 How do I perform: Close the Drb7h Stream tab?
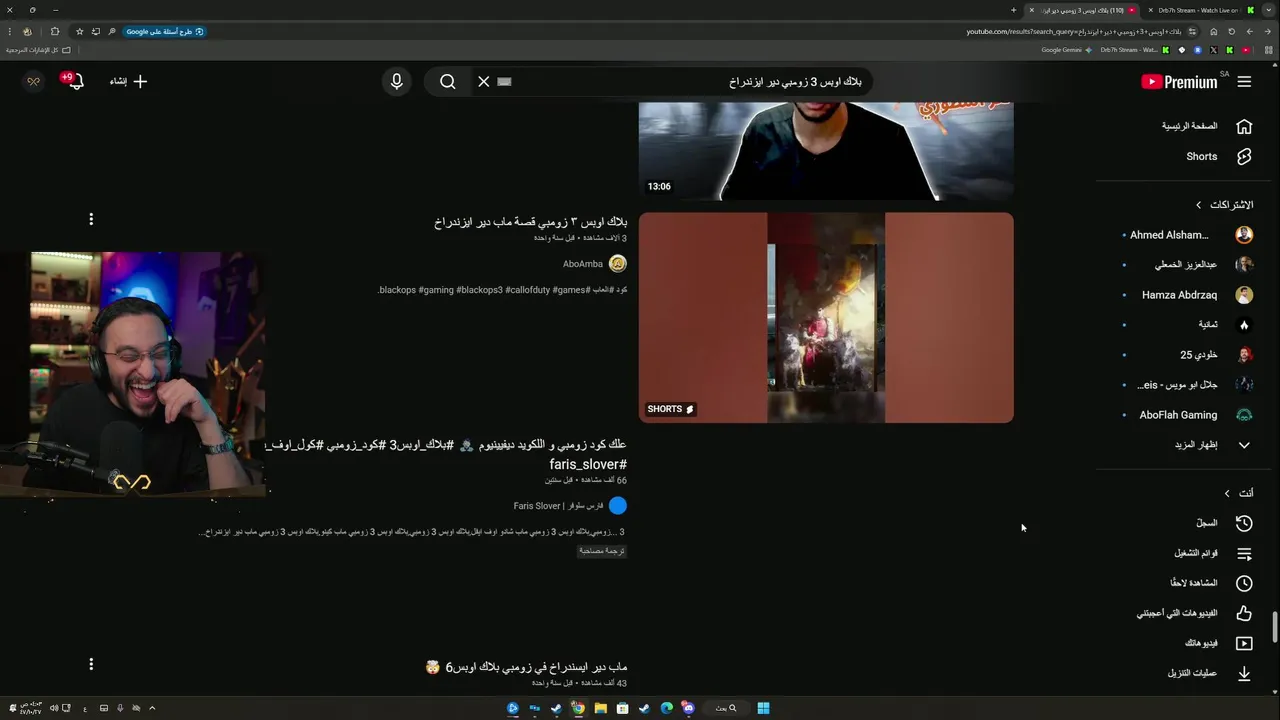point(1149,10)
